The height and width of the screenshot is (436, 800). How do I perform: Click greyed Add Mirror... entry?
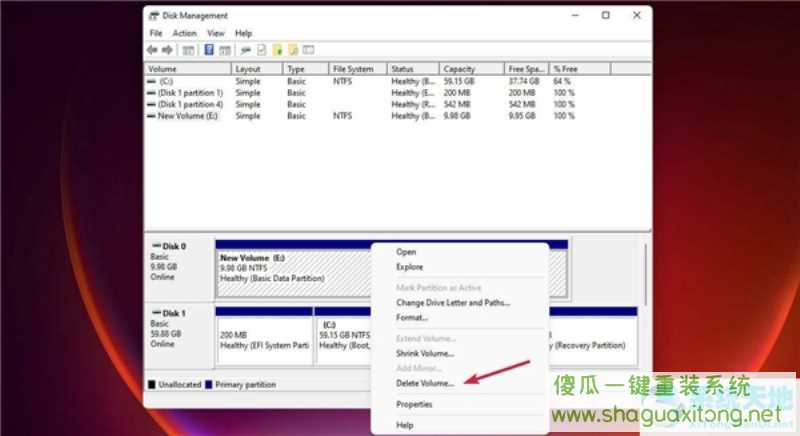pos(419,368)
